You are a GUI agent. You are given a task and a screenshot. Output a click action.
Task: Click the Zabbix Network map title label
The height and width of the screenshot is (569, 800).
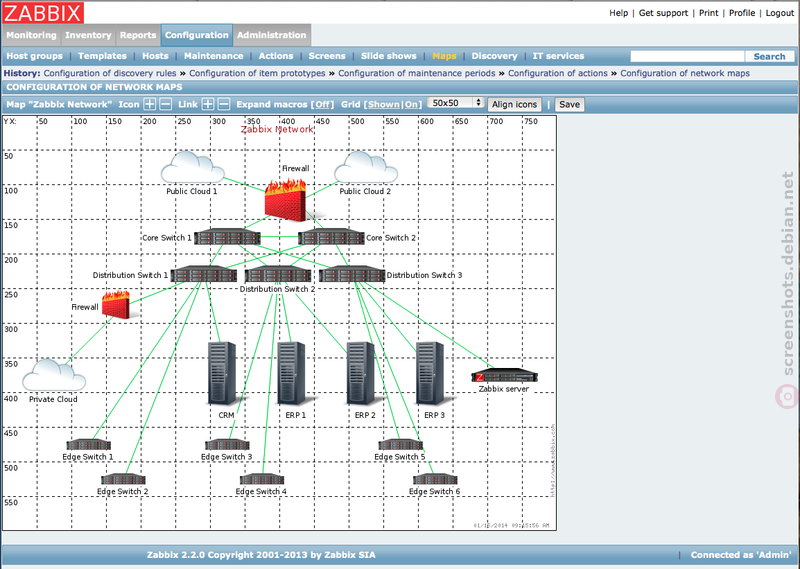pos(277,129)
